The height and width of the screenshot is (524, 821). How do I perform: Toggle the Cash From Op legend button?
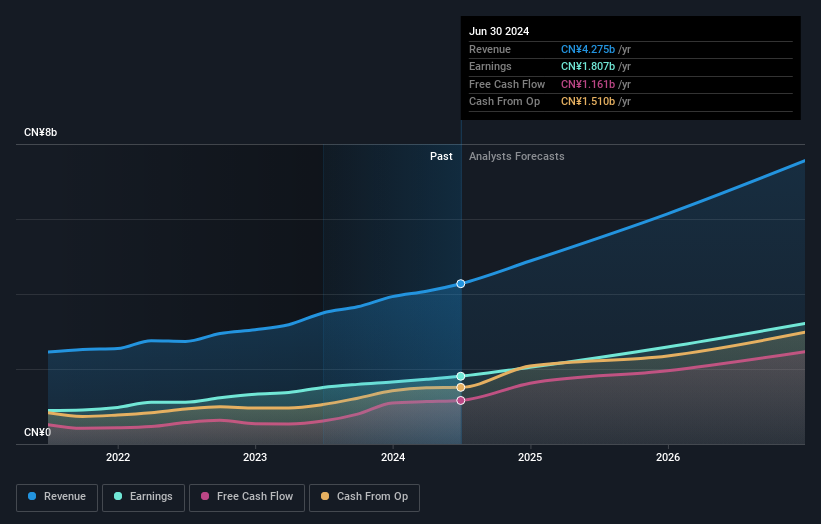(x=364, y=497)
